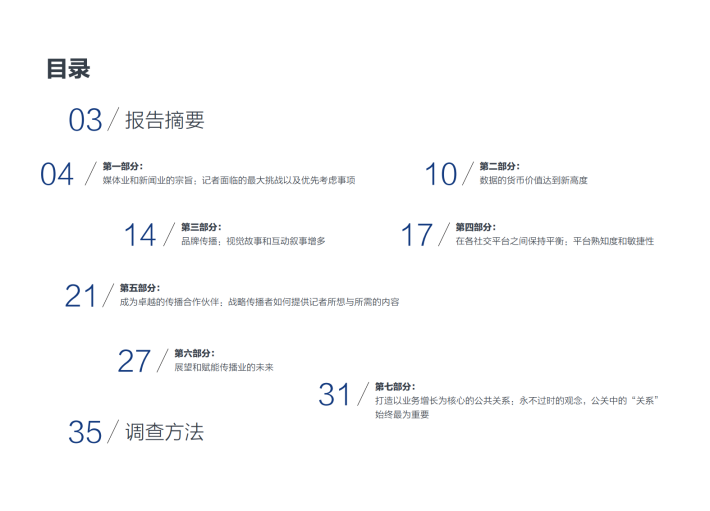The image size is (710, 511).
Task: Click the 始终最为重要 line
Action: (x=402, y=414)
